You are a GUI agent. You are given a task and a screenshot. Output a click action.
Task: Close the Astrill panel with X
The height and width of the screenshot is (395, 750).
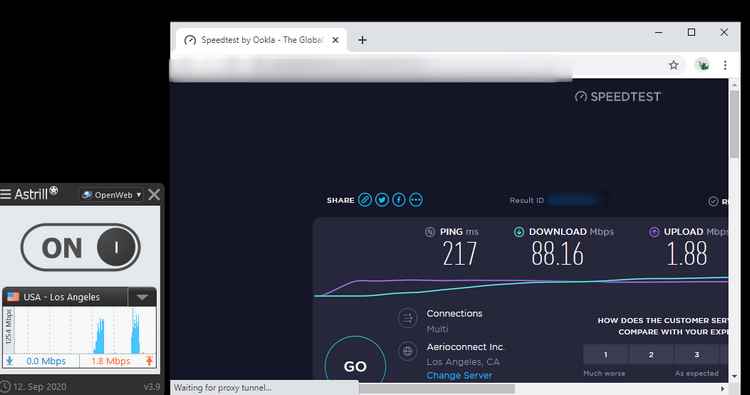click(154, 195)
